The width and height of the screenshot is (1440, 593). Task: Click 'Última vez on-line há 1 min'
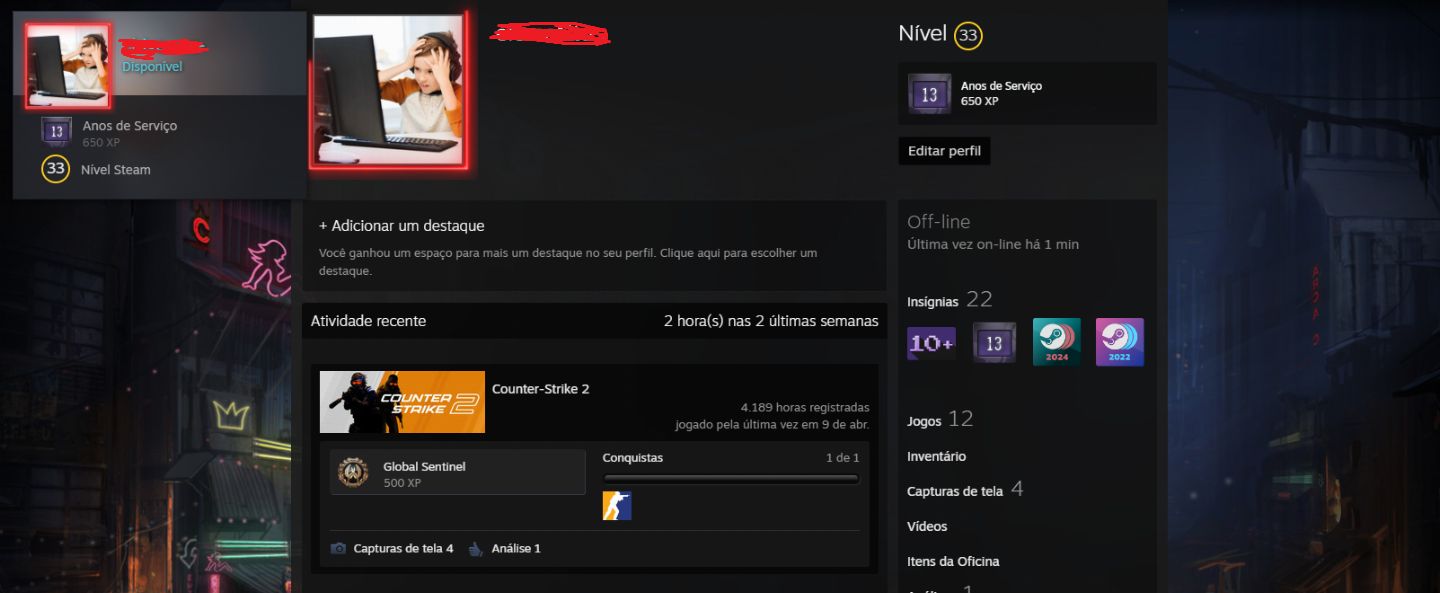click(x=993, y=244)
